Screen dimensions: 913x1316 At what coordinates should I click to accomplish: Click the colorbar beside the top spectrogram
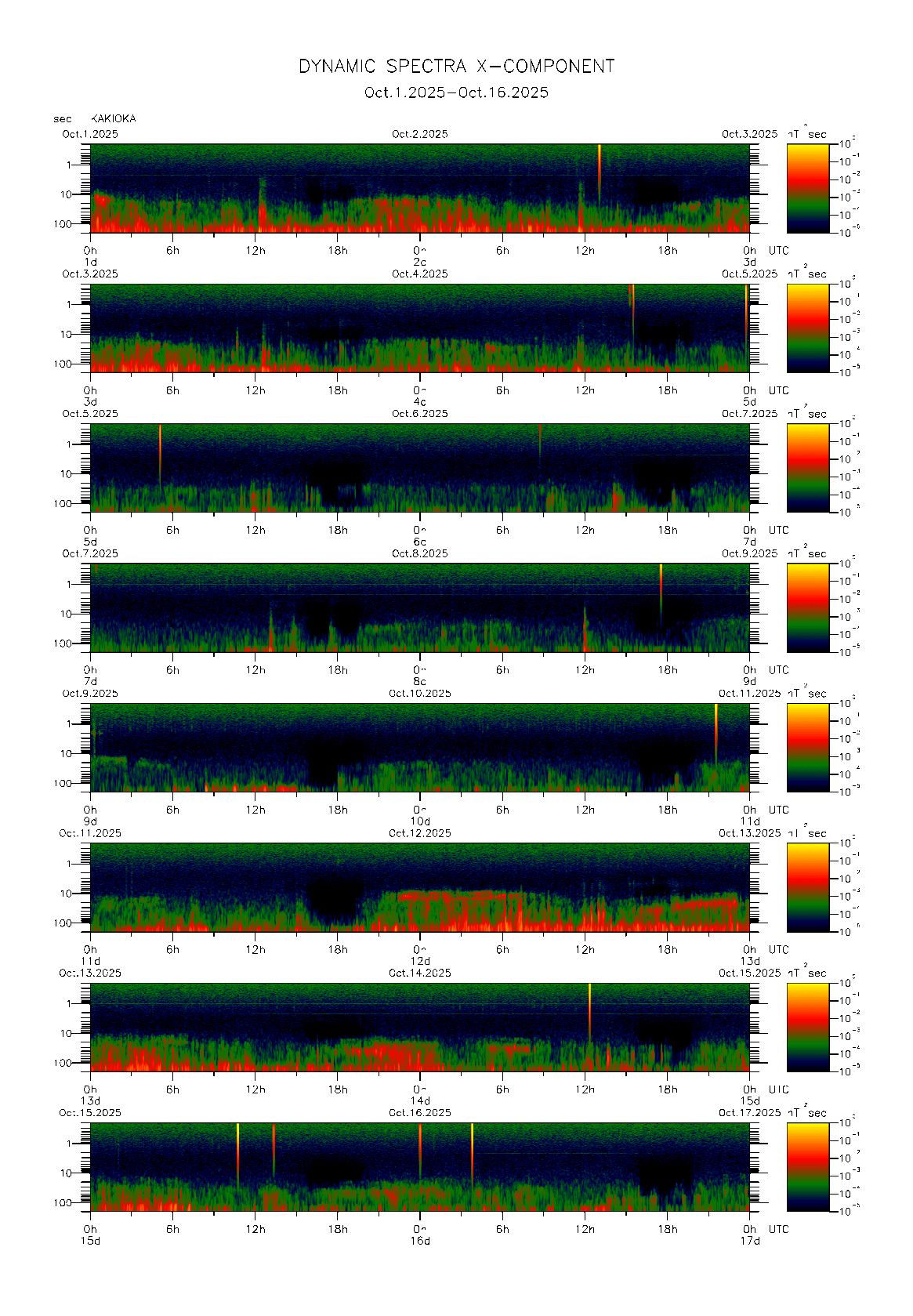click(807, 187)
